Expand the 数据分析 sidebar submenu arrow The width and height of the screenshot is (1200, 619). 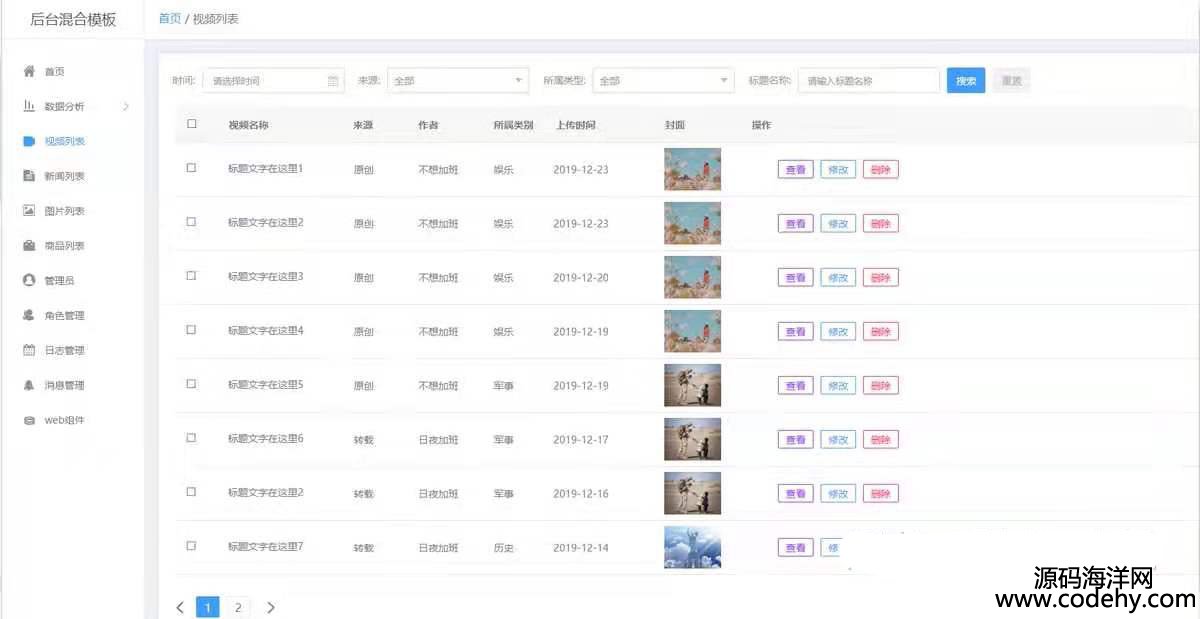126,106
